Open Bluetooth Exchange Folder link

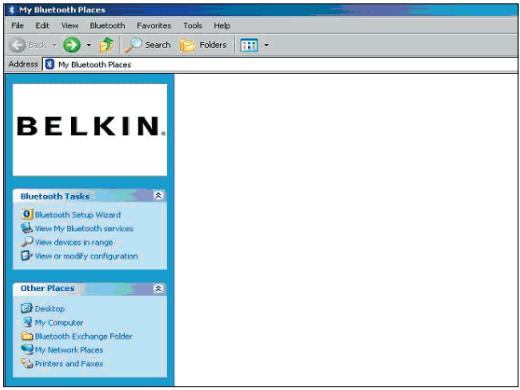84,336
